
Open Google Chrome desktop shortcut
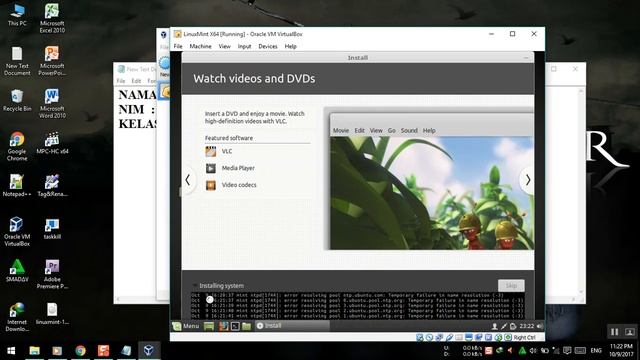[17, 146]
